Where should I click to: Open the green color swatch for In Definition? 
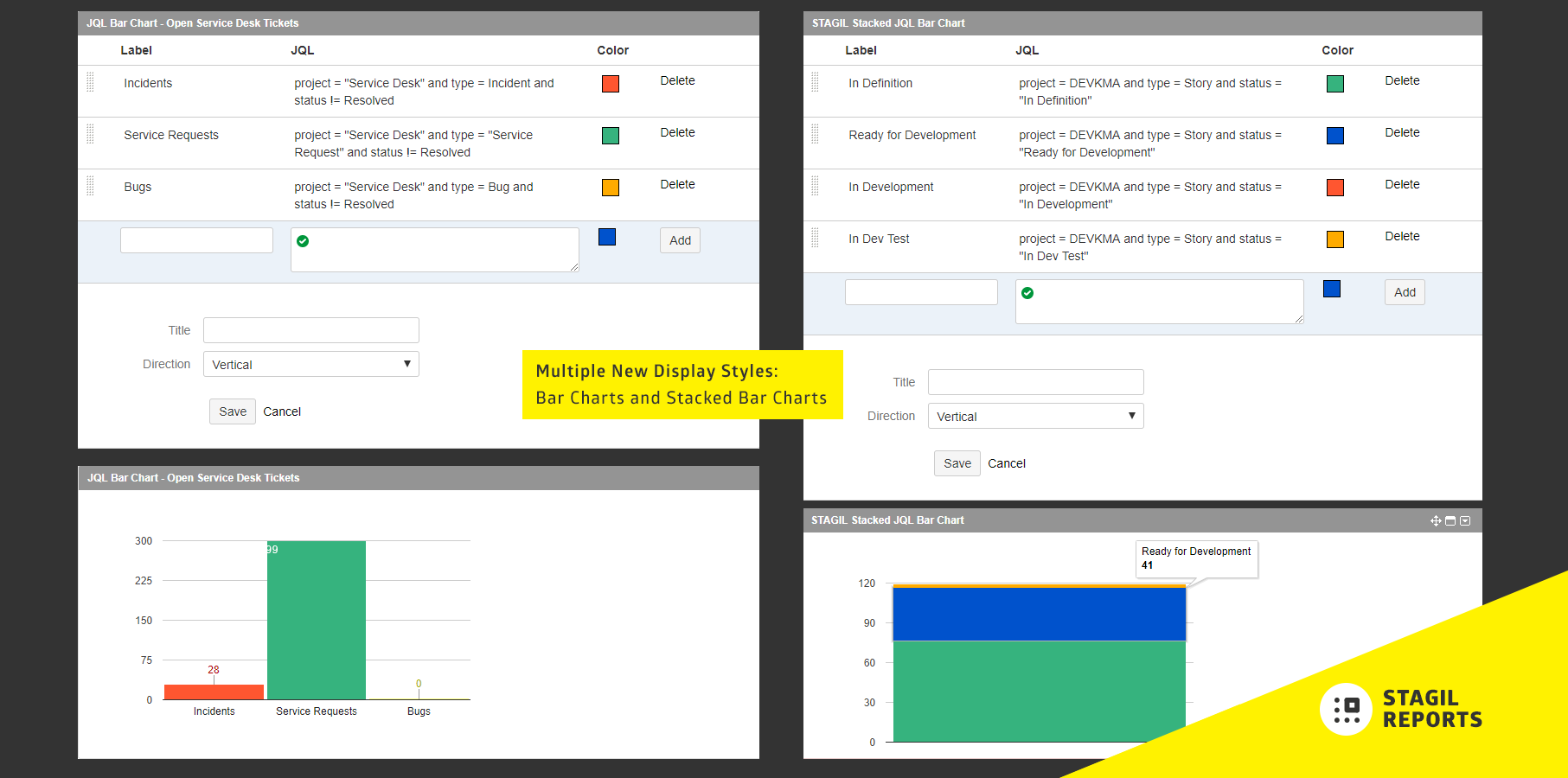1335,84
